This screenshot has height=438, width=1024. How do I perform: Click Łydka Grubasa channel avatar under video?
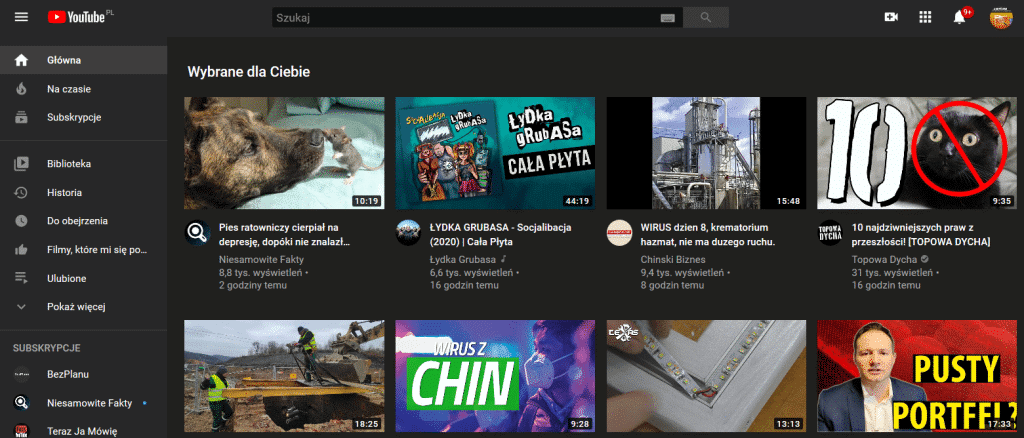point(408,232)
